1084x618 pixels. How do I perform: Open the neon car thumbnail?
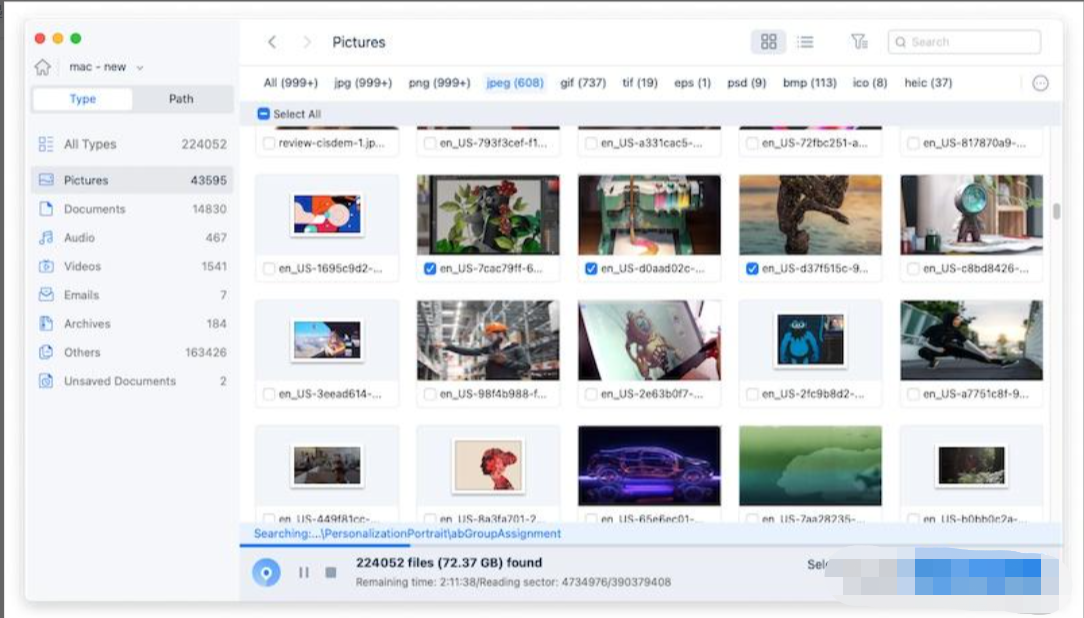pyautogui.click(x=649, y=466)
